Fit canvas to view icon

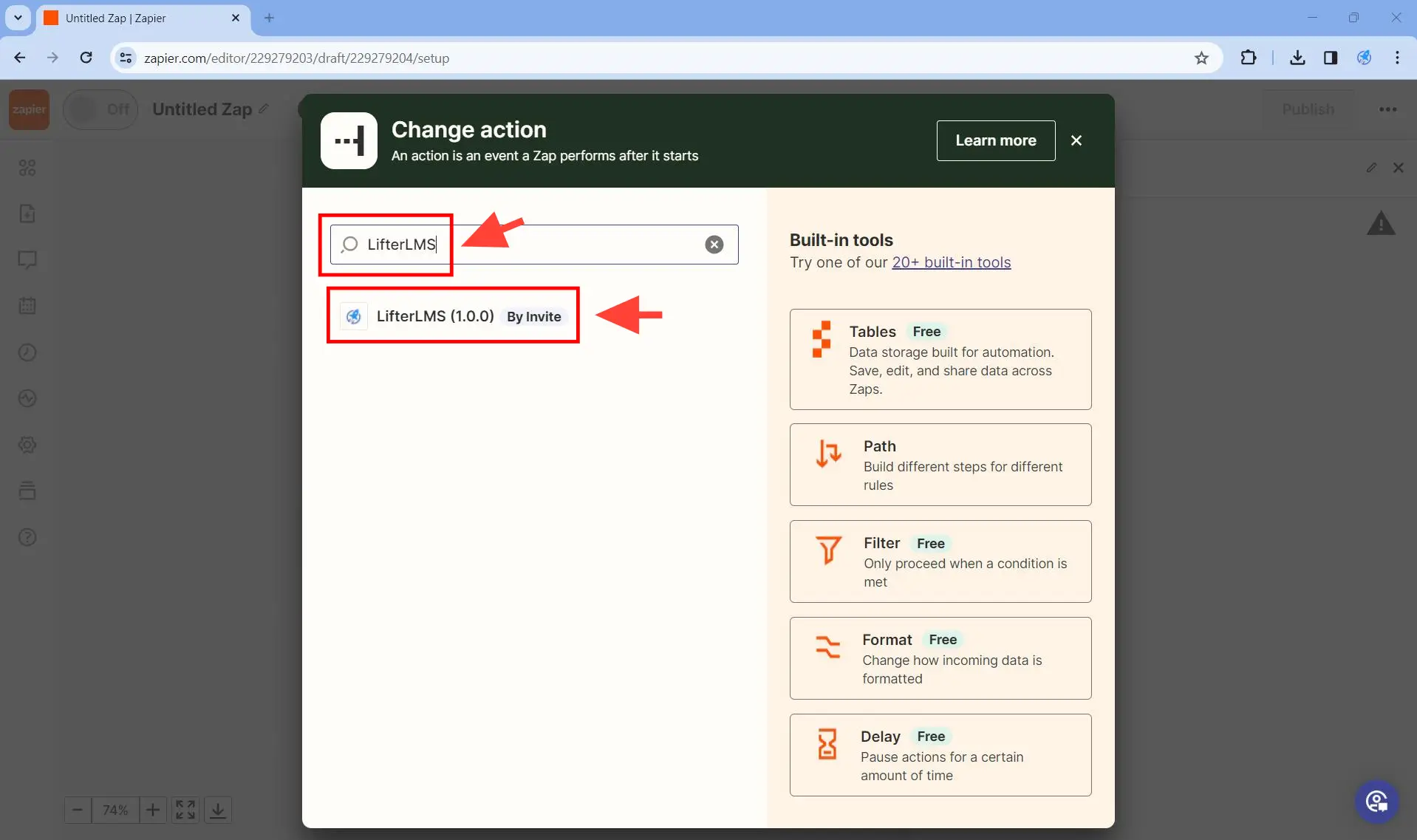(185, 810)
